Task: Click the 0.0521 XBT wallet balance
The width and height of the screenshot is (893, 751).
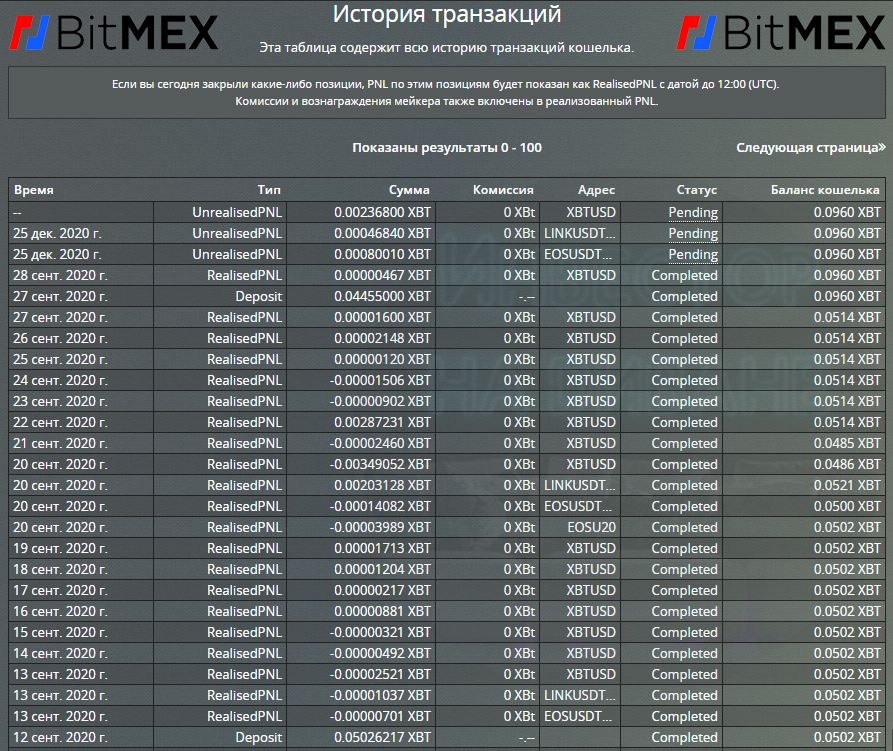Action: 847,485
